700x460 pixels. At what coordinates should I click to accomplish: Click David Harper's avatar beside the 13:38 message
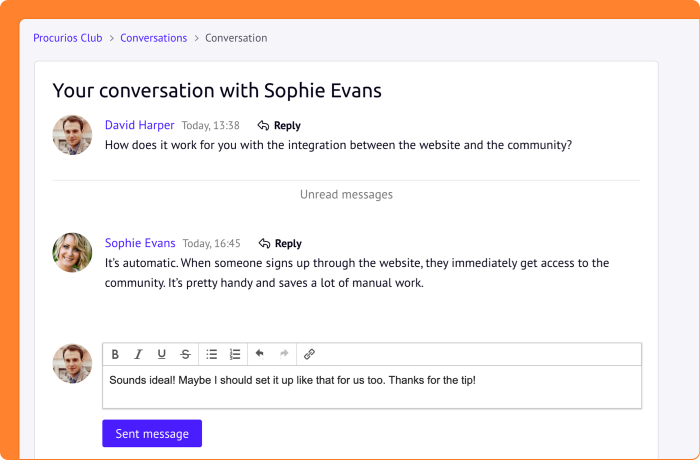pos(72,135)
